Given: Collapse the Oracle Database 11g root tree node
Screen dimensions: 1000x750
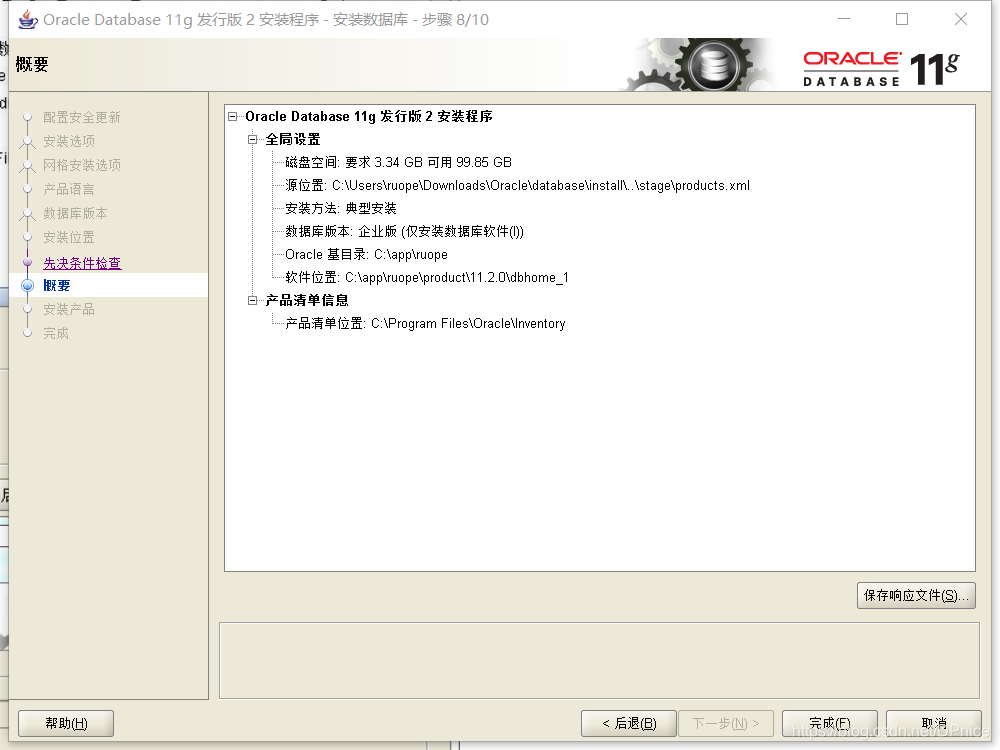Looking at the screenshot, I should click(233, 116).
